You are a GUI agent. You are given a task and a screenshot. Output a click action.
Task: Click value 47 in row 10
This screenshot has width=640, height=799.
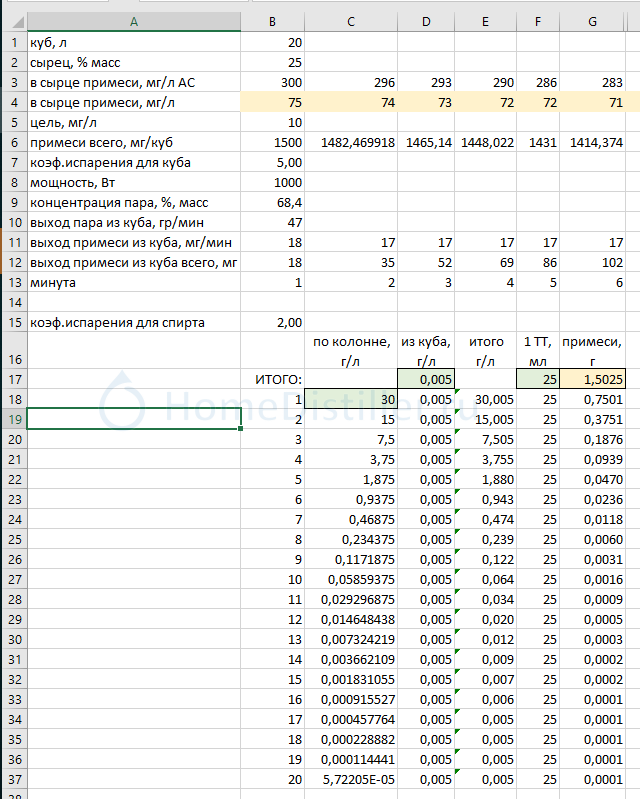click(x=273, y=222)
